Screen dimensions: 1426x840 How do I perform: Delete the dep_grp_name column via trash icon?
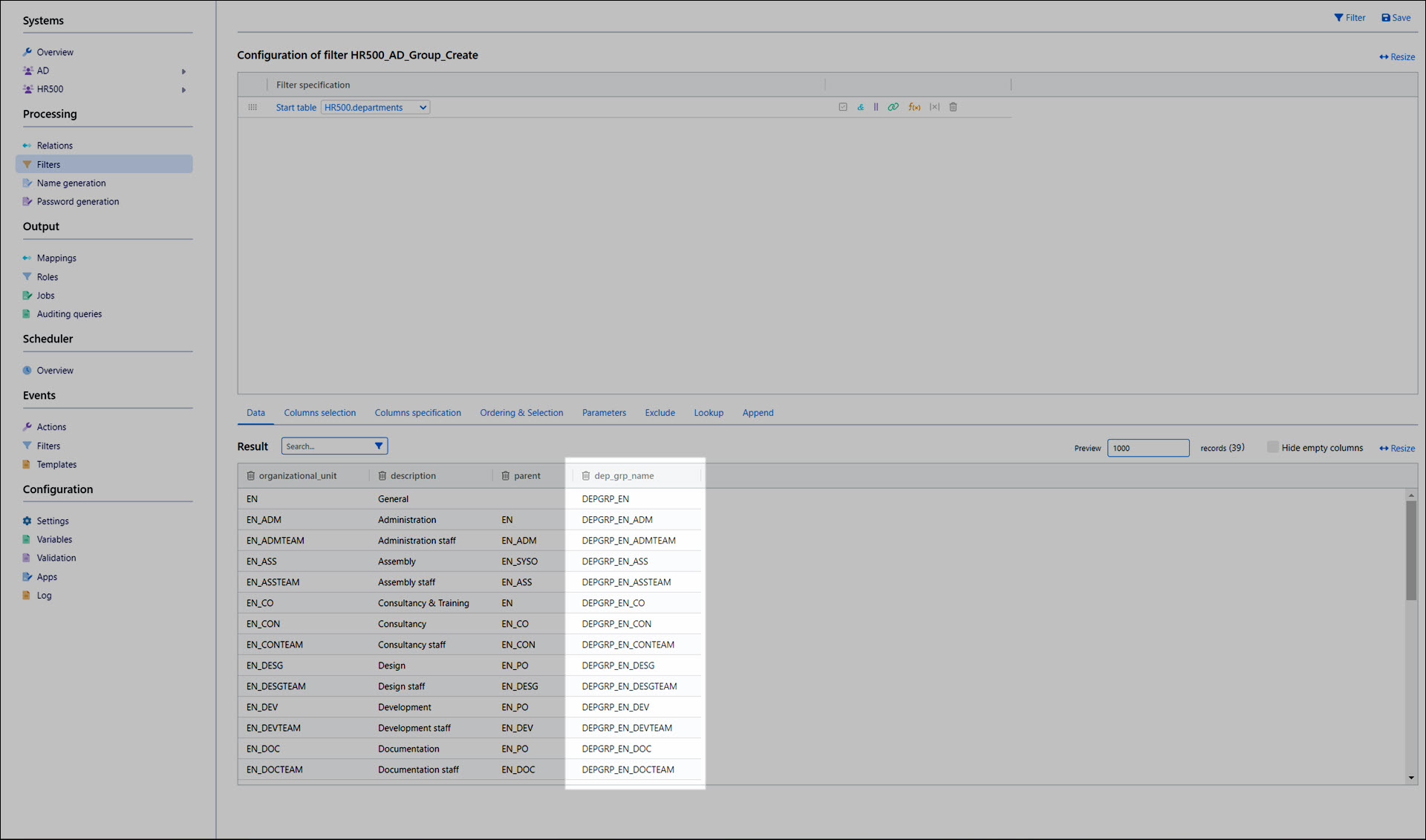click(x=585, y=476)
